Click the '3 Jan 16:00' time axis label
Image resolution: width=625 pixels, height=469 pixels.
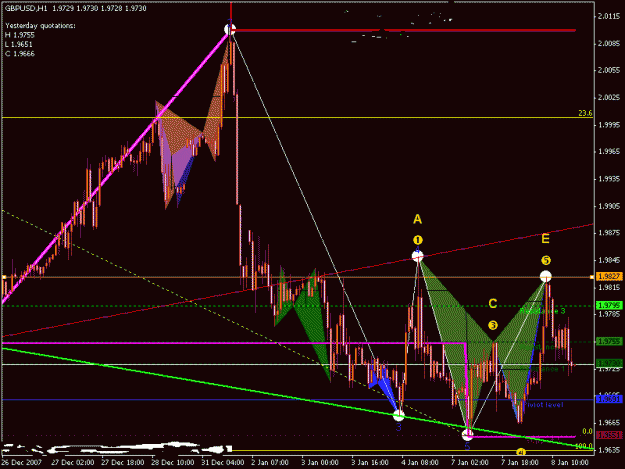(370, 463)
